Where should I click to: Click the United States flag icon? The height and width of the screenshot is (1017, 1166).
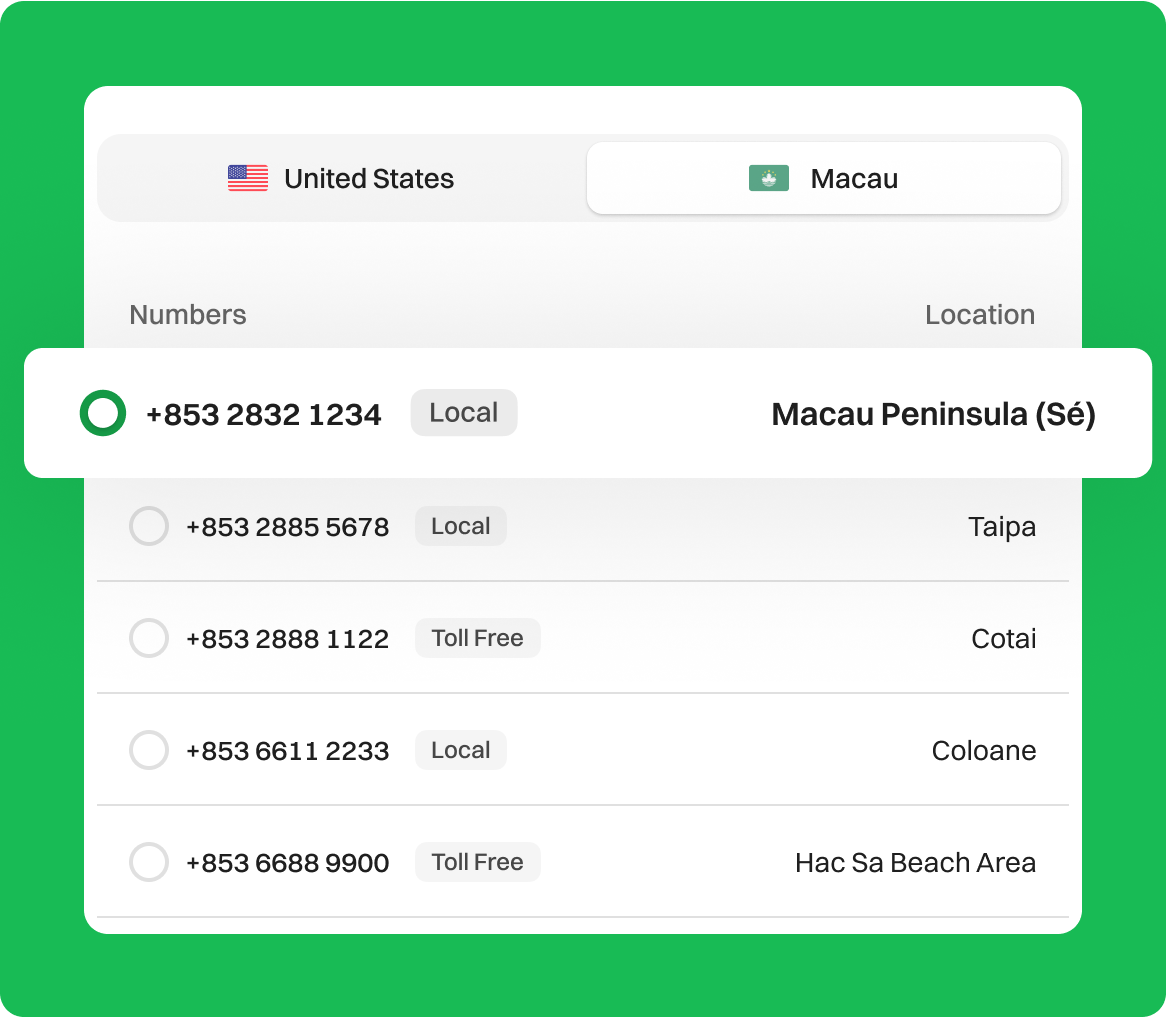pyautogui.click(x=248, y=178)
